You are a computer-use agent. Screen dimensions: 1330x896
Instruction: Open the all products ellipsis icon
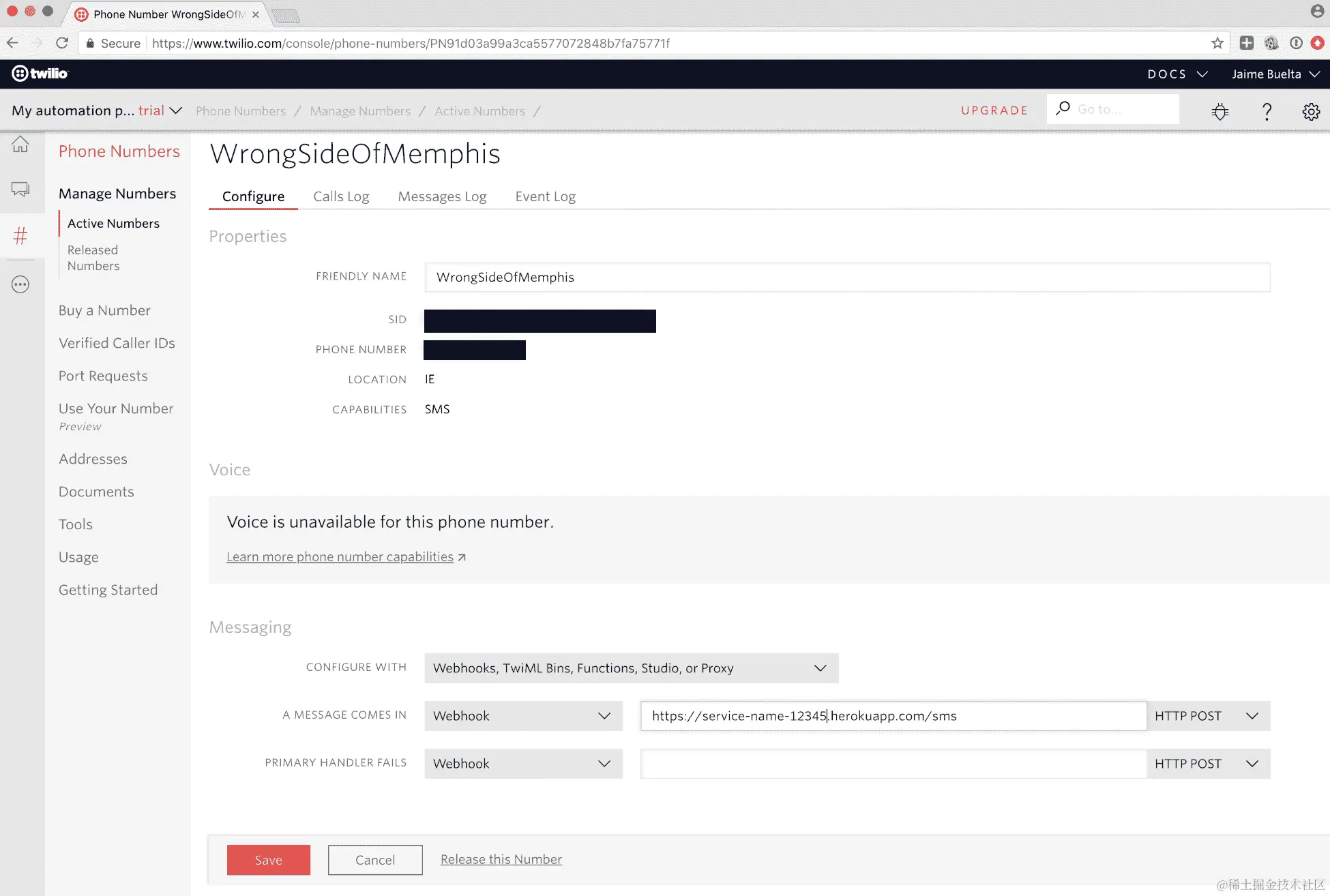20,284
